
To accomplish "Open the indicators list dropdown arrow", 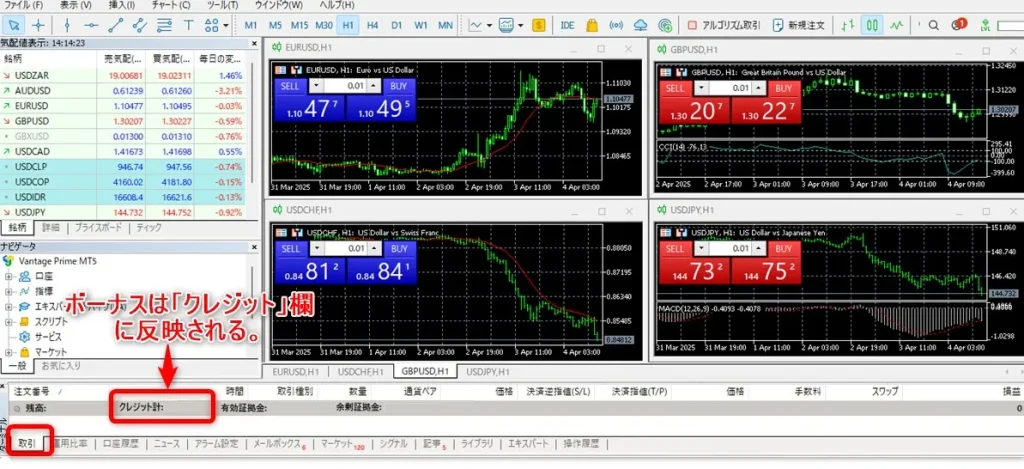I will 490,25.
